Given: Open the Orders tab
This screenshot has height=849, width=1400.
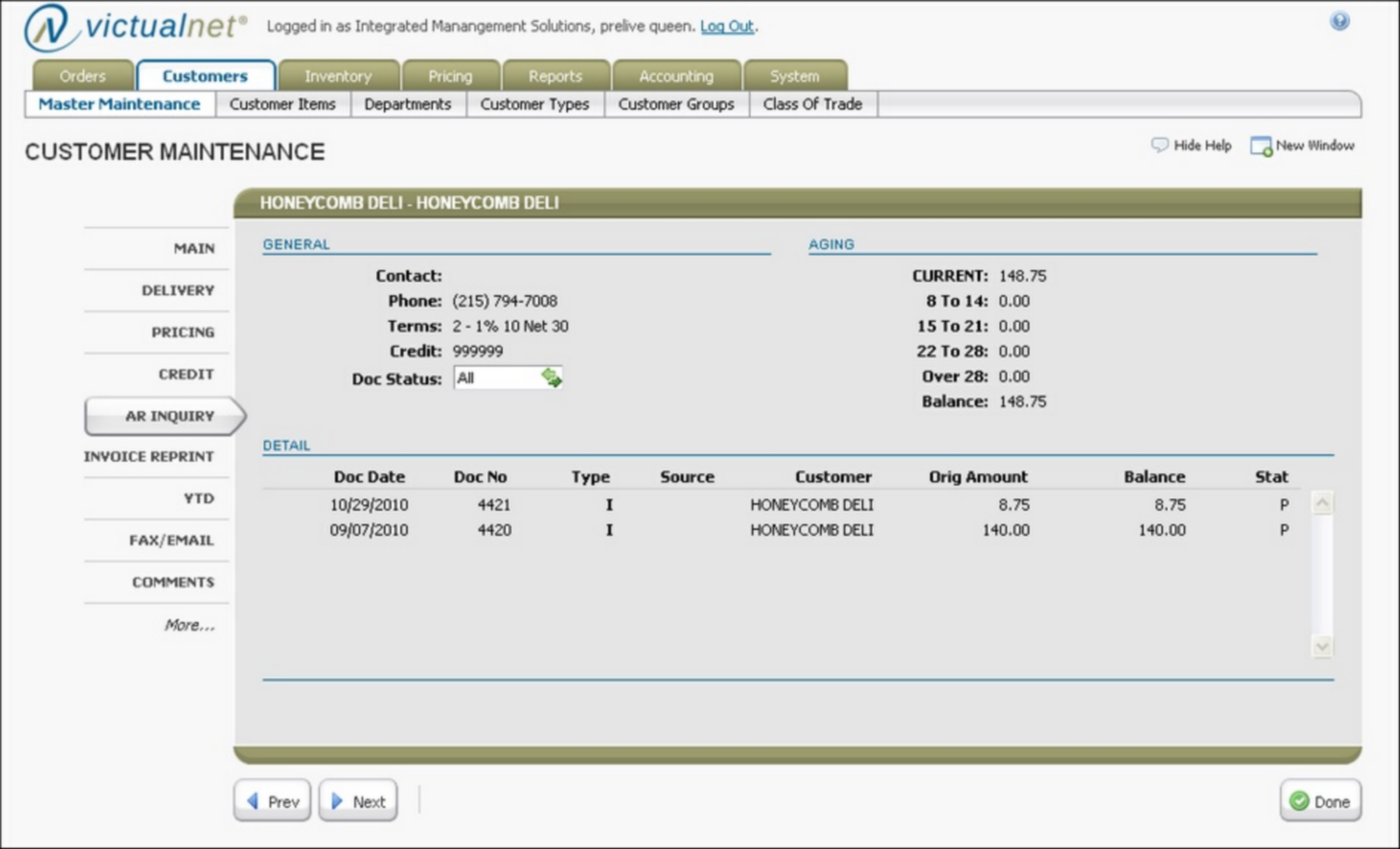Looking at the screenshot, I should [x=83, y=76].
